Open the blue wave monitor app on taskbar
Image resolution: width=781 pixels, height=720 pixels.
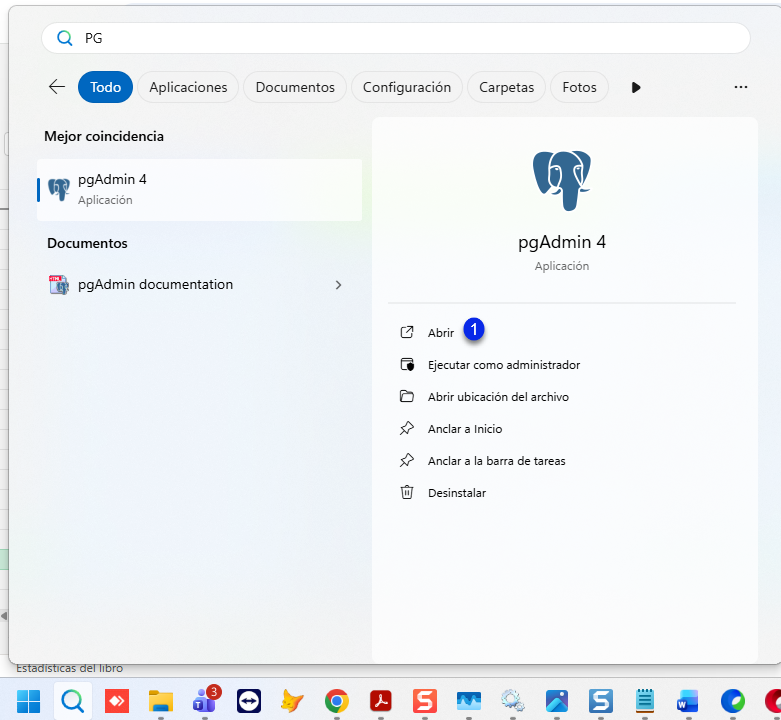pyautogui.click(x=469, y=702)
